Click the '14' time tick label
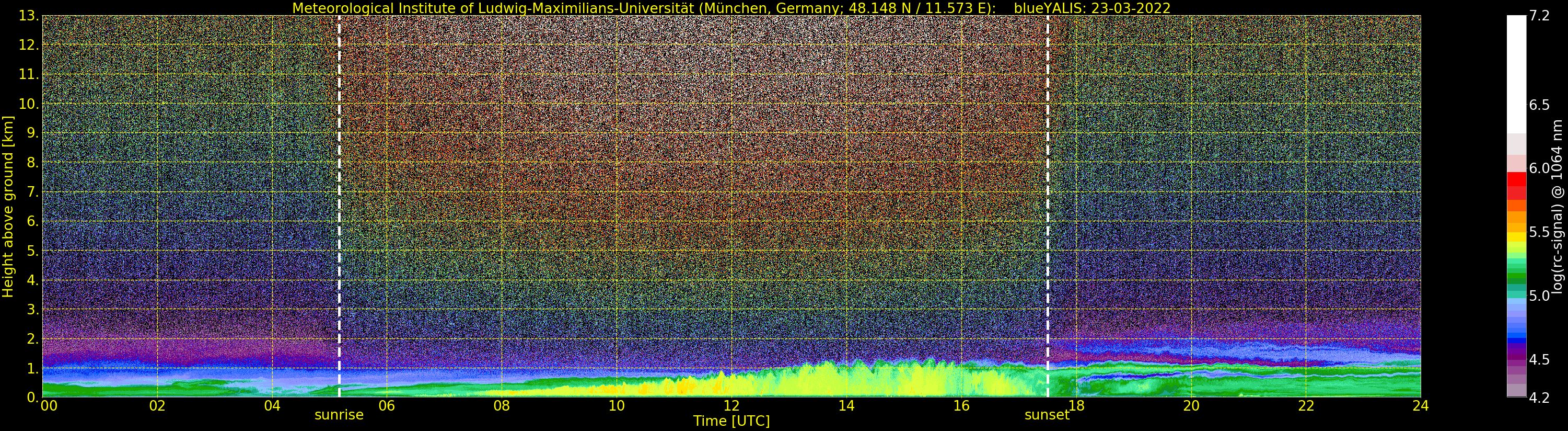 tap(846, 406)
